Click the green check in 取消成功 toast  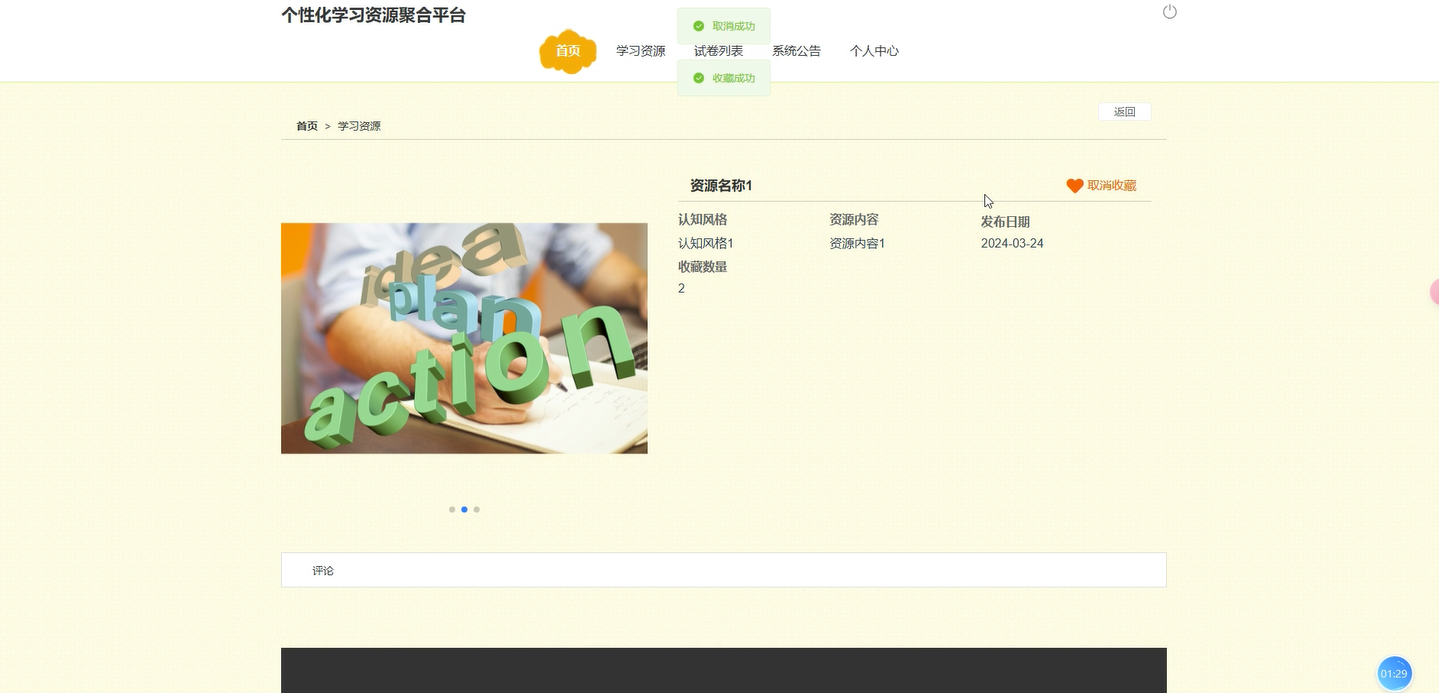(x=698, y=25)
